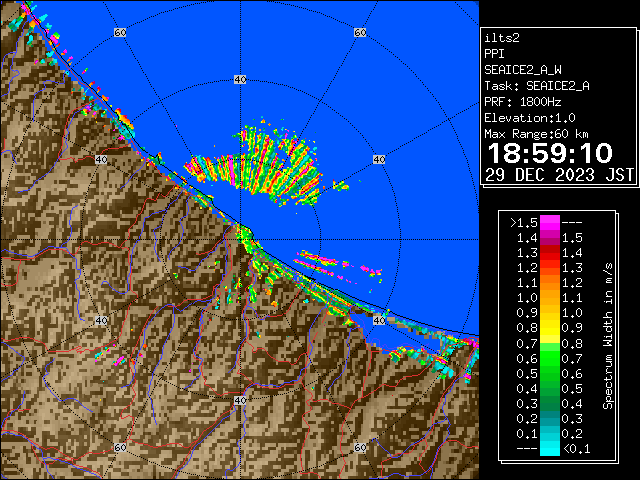The image size is (640, 480).
Task: Pick the bright green swatch beside 0.6 and 0.7
Action: (550, 358)
